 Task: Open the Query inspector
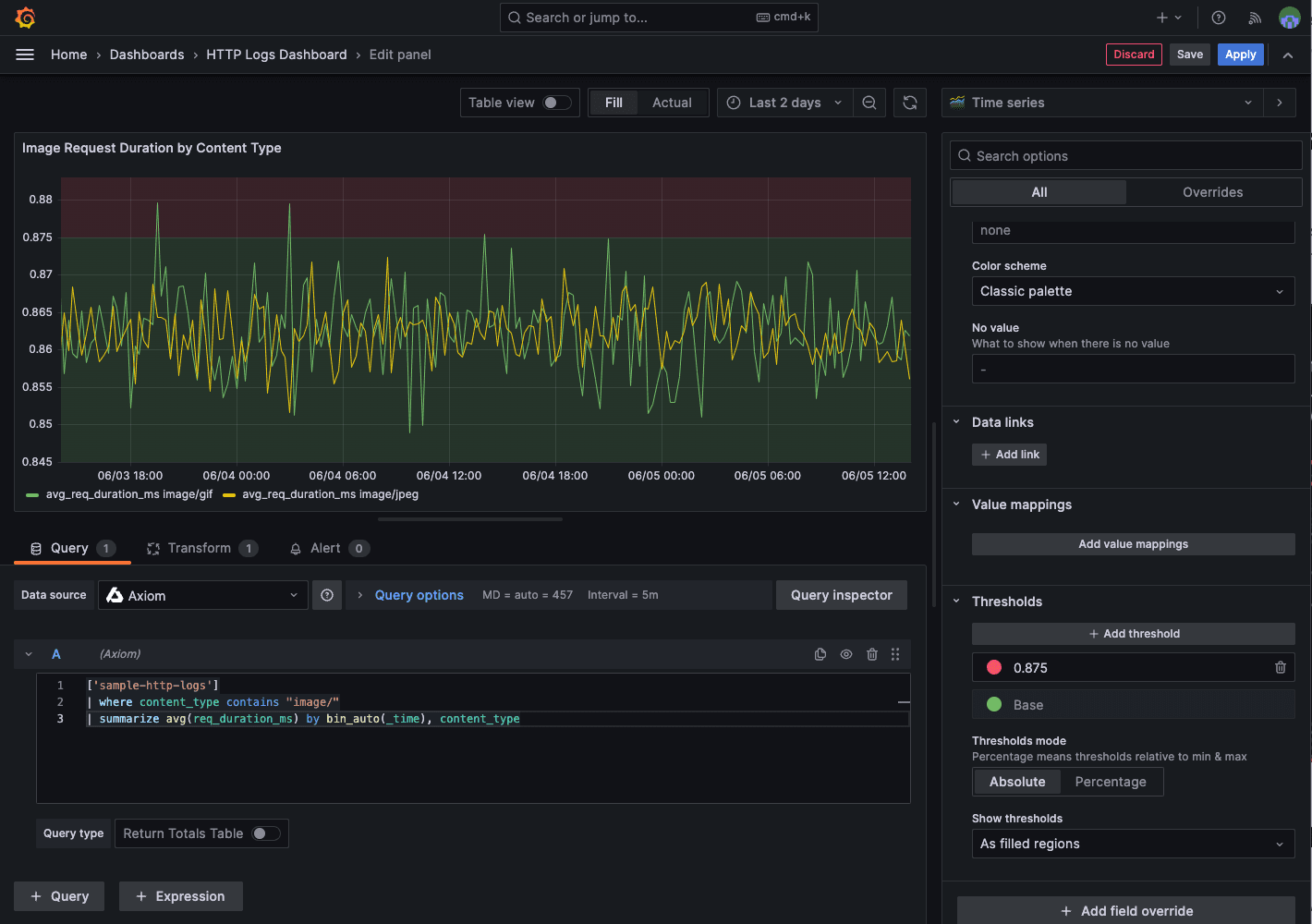pyautogui.click(x=842, y=595)
